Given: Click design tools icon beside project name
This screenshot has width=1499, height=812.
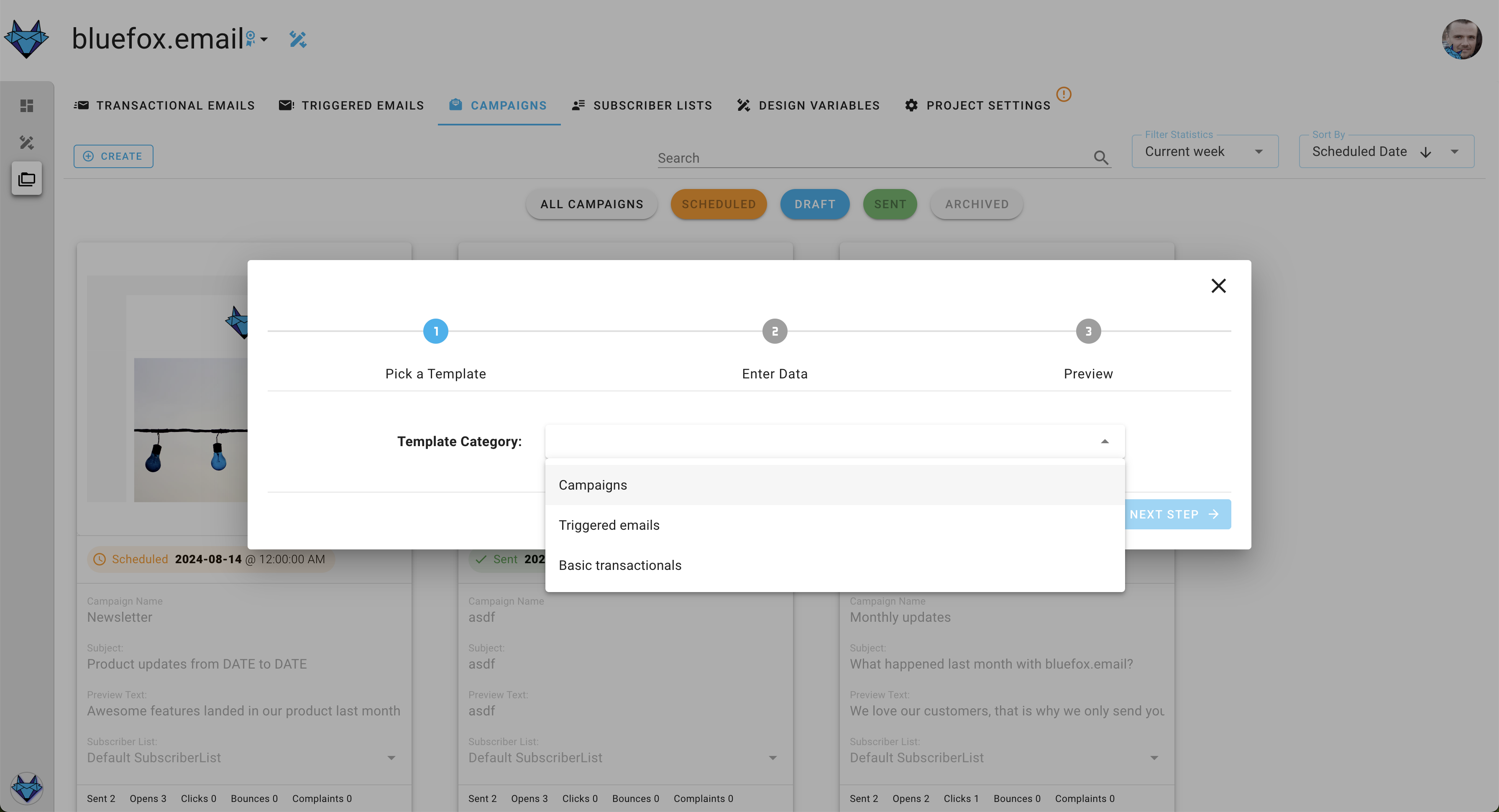Looking at the screenshot, I should click(x=298, y=39).
